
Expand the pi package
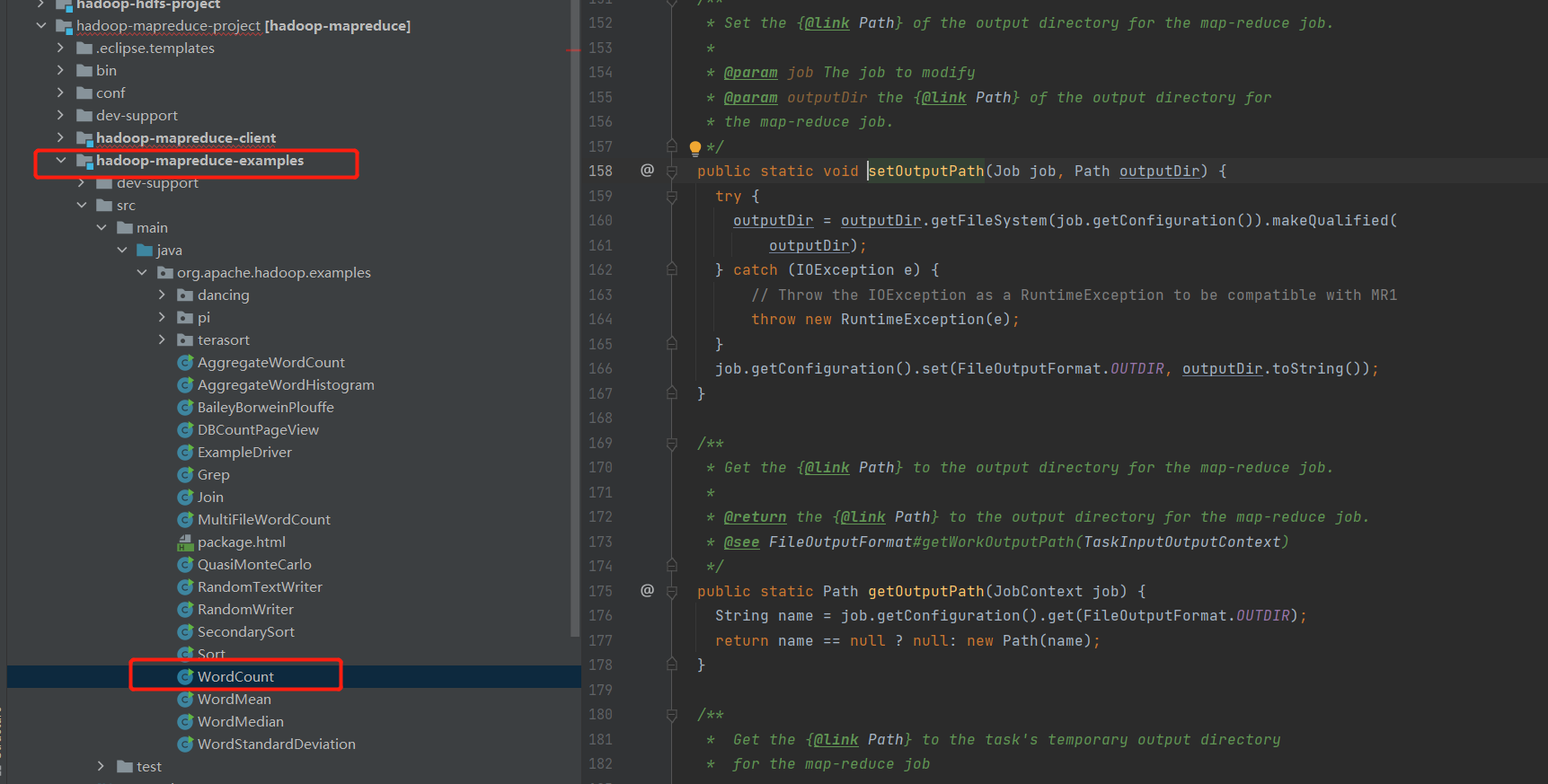pos(162,317)
